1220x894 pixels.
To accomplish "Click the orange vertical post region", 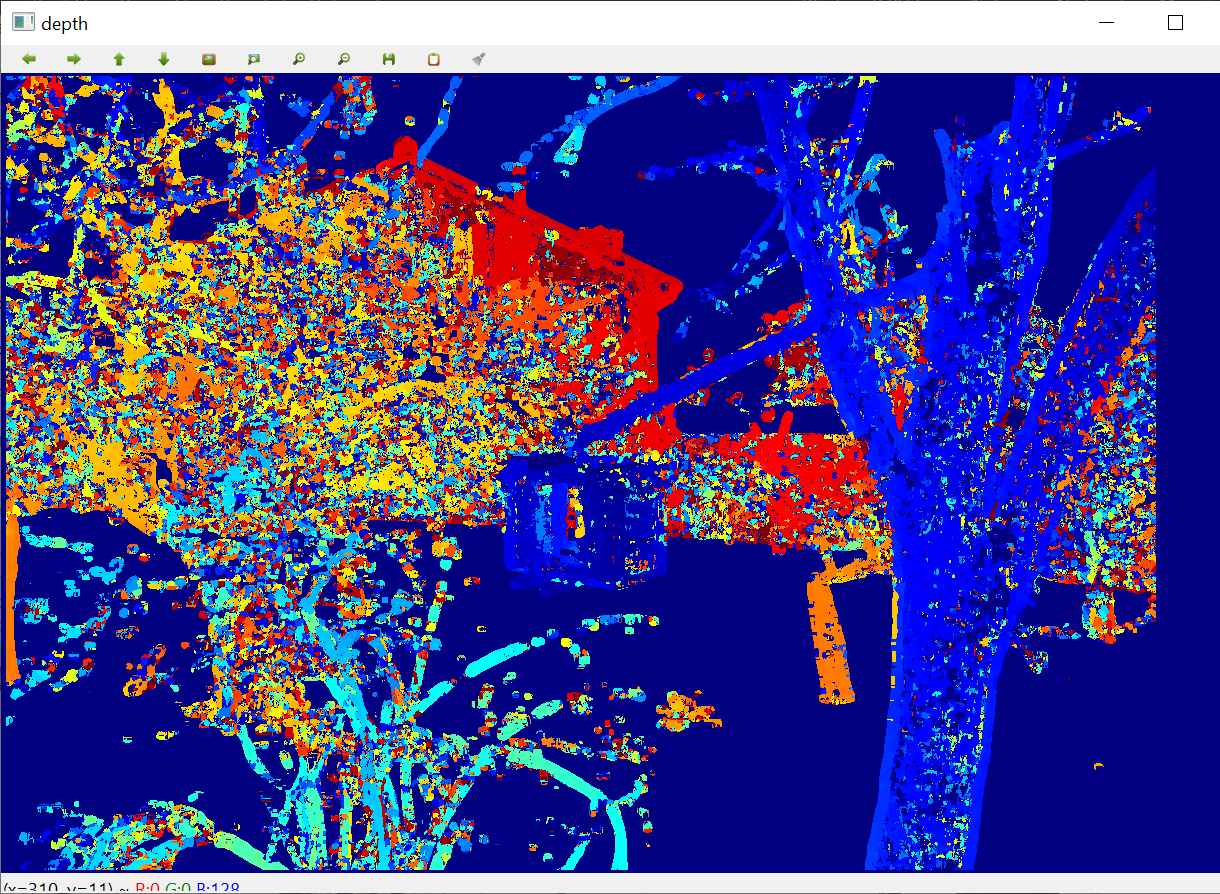I will click(x=832, y=630).
